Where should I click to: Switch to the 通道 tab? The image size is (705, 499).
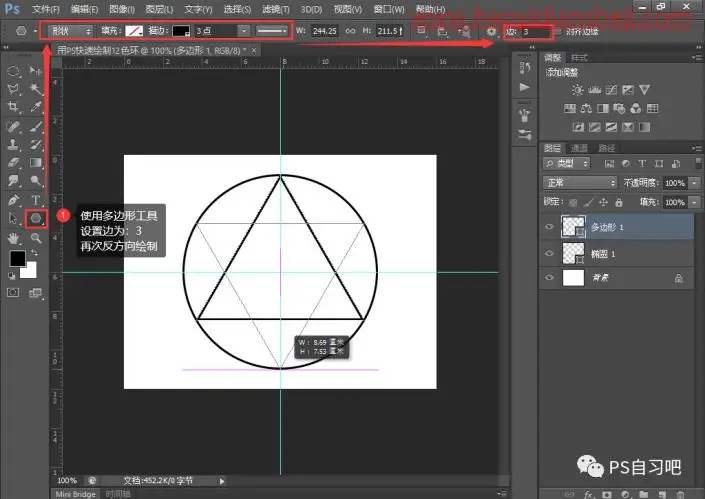tap(579, 148)
